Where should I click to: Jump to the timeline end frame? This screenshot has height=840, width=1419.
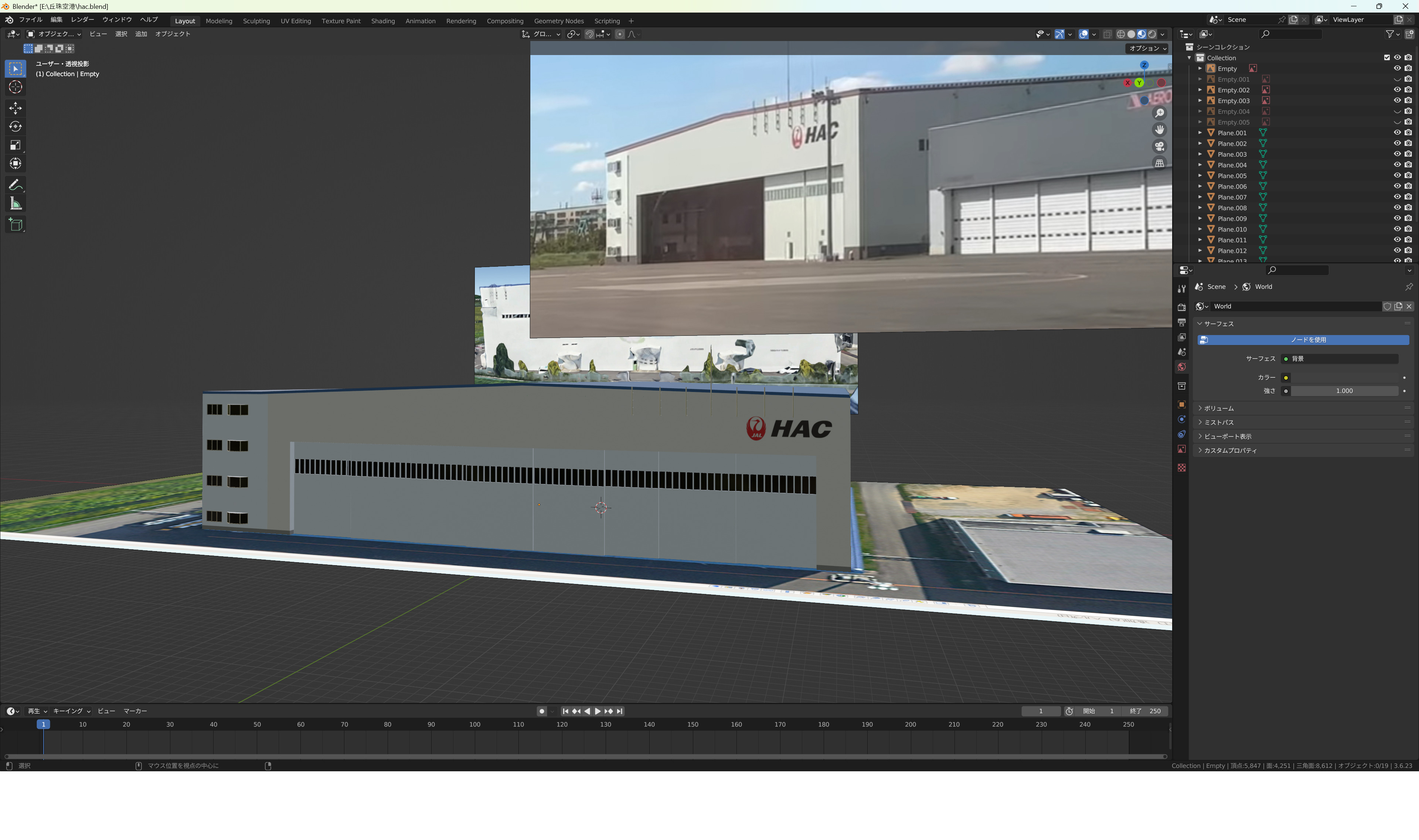pyautogui.click(x=619, y=711)
